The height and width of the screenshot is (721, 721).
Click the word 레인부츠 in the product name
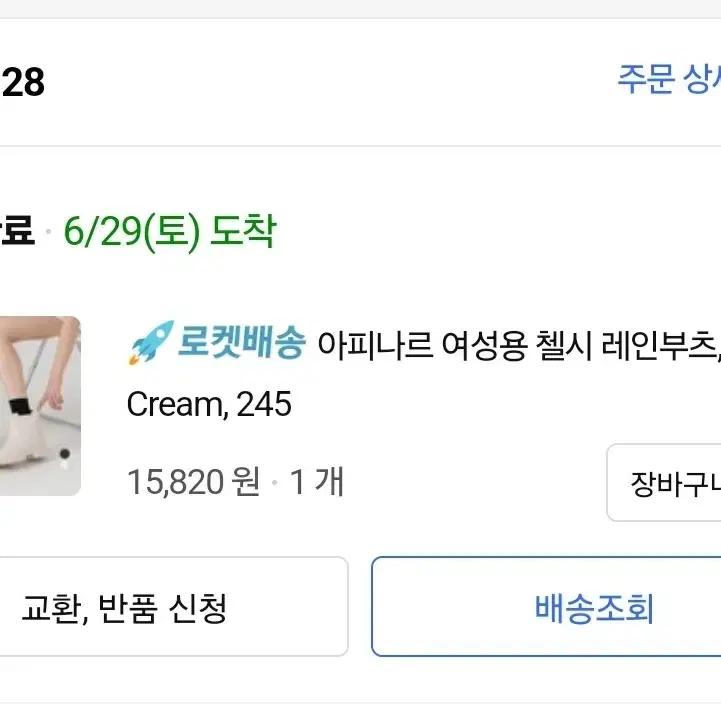click(658, 344)
